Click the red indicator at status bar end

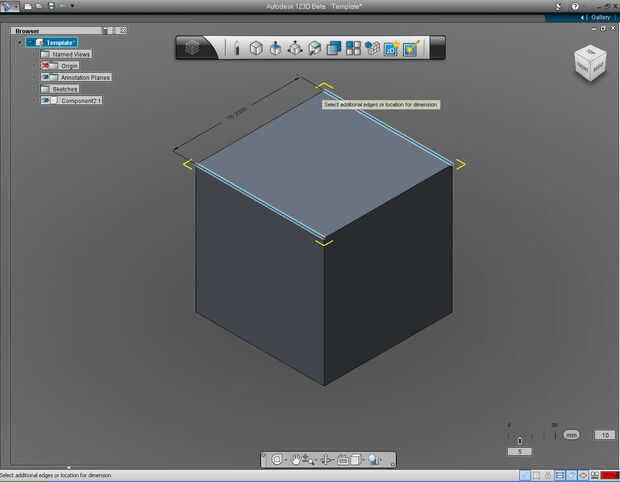click(609, 475)
